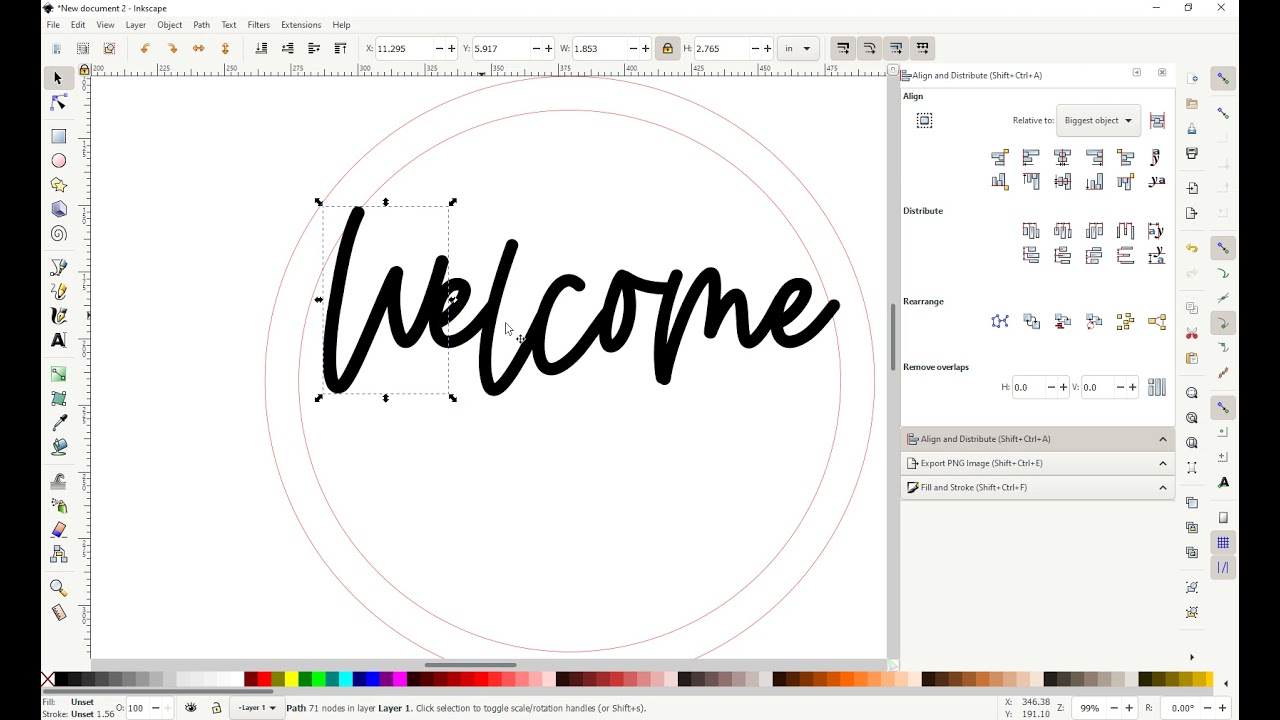
Task: Open Relative to 'Biggest object' dropdown
Action: tap(1098, 120)
